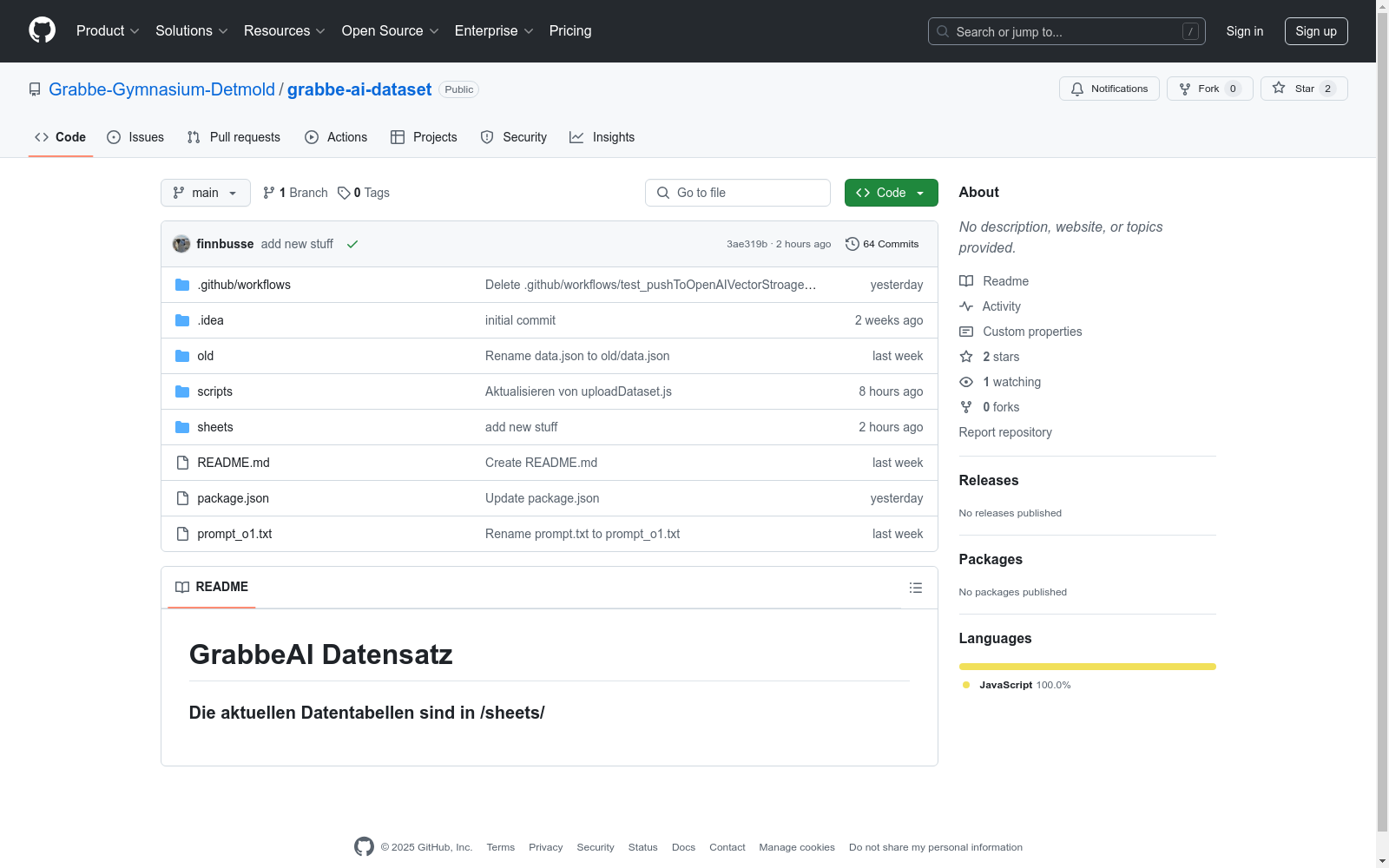The width and height of the screenshot is (1389, 868).
Task: Open the green Code dropdown button
Action: click(892, 193)
